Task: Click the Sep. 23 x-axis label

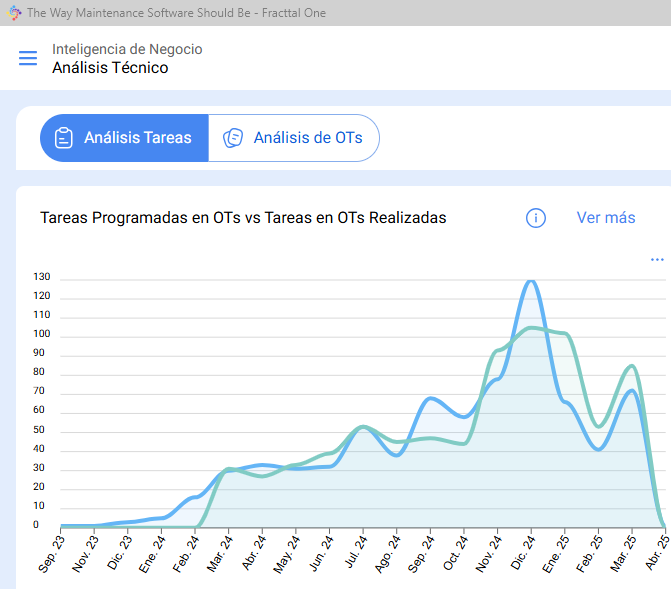Action: (x=53, y=554)
